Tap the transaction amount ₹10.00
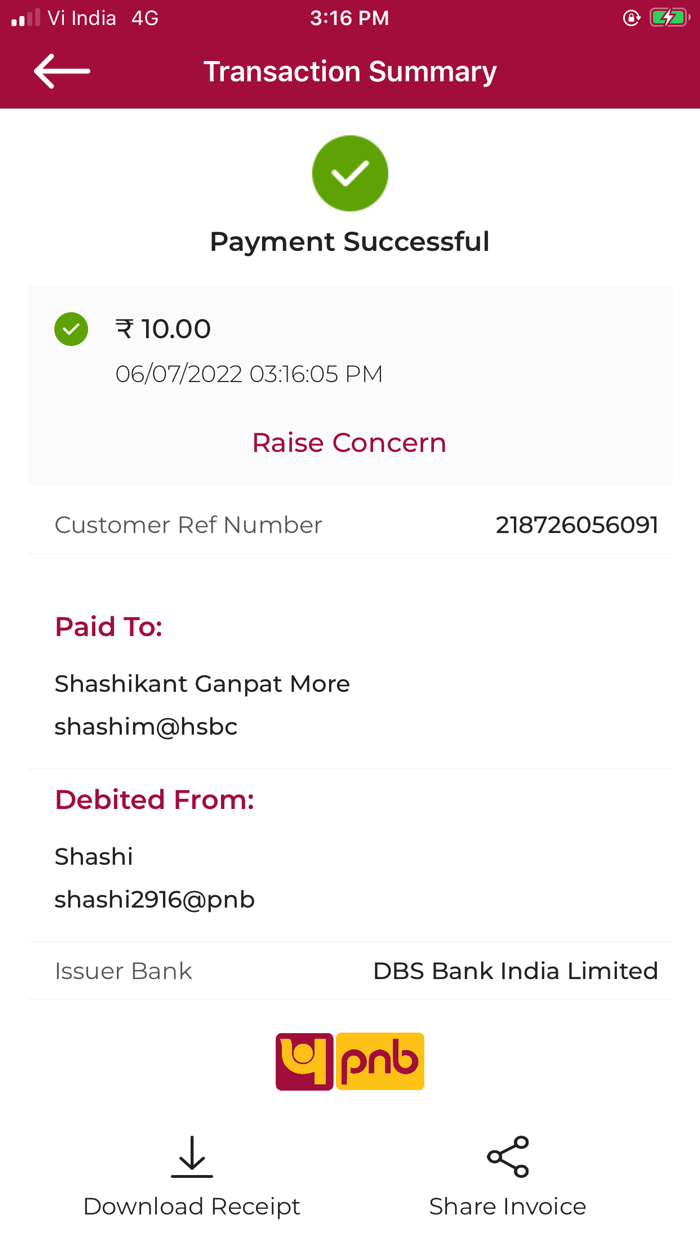This screenshot has height=1244, width=700. point(163,328)
